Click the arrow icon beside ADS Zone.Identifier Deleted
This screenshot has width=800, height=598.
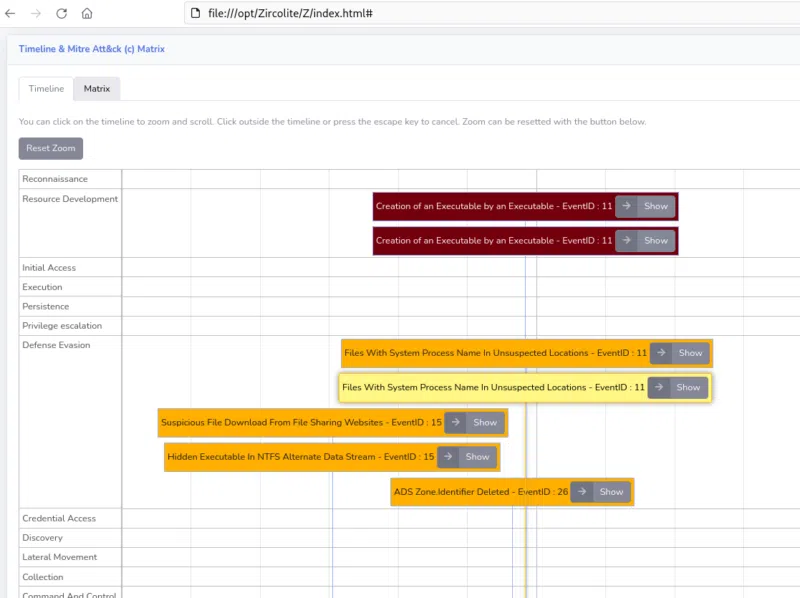pyautogui.click(x=581, y=491)
